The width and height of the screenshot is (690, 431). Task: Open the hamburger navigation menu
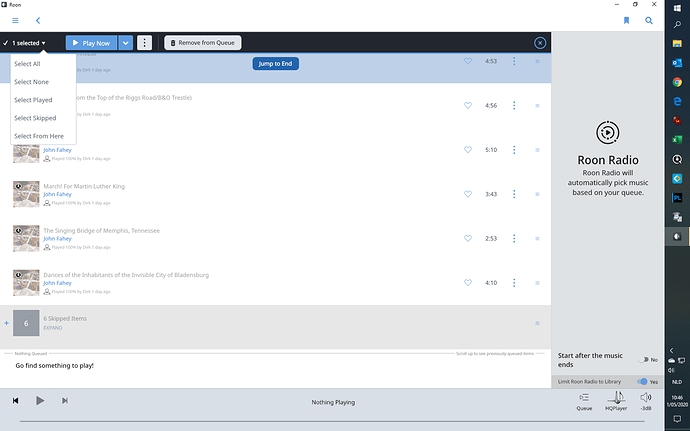point(15,21)
